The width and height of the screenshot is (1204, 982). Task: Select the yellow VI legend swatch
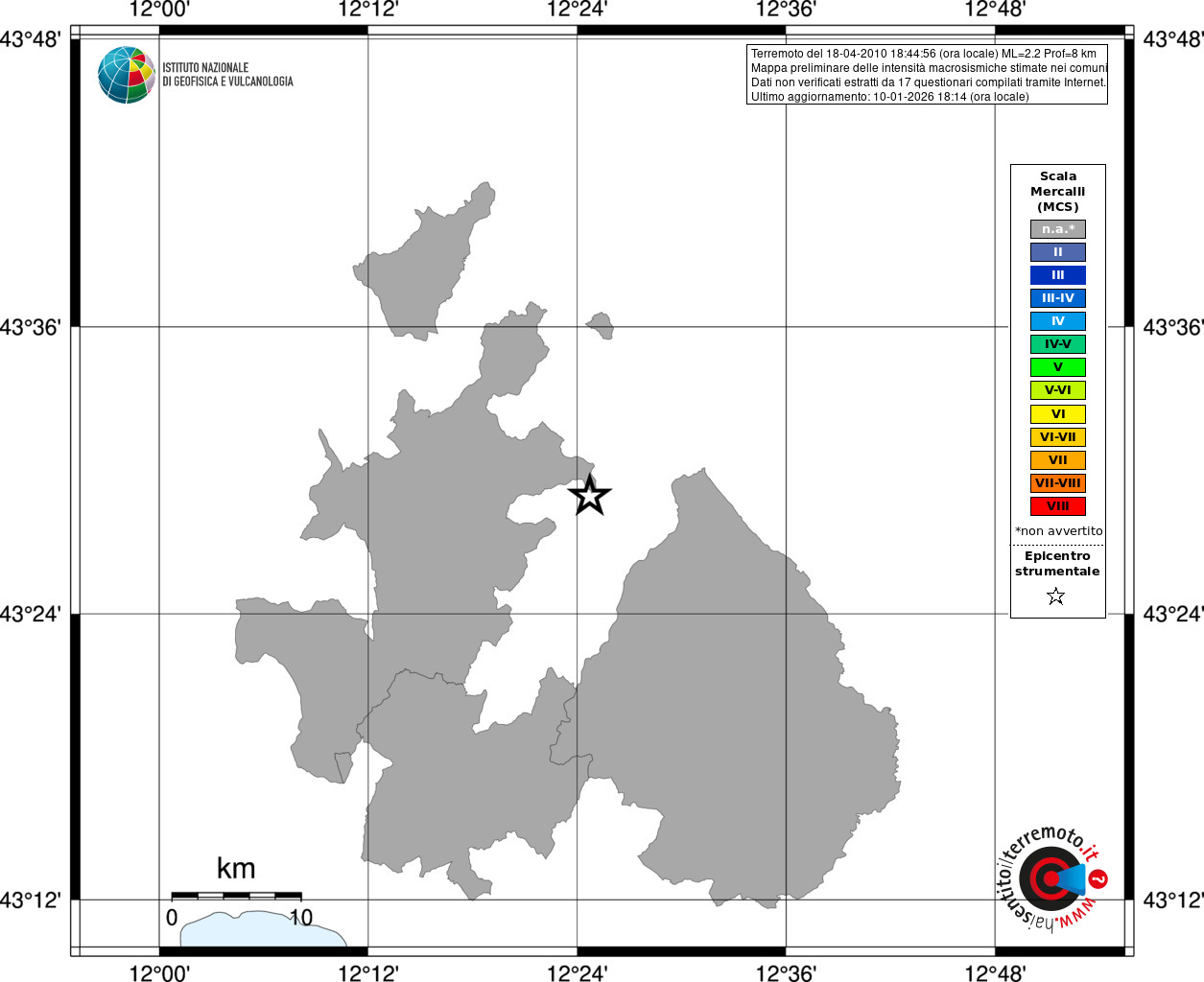pos(1058,414)
